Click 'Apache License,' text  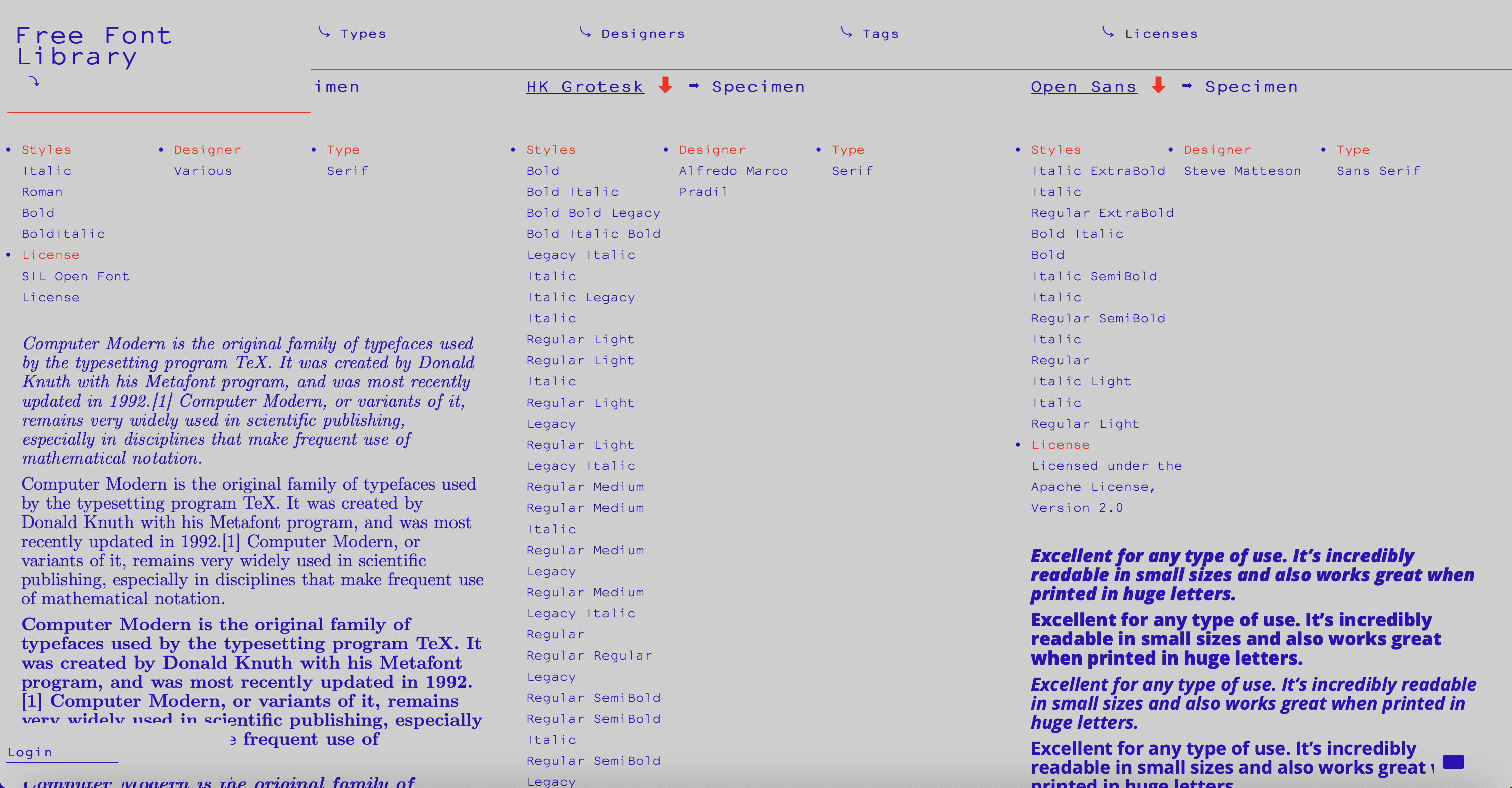(x=1093, y=487)
